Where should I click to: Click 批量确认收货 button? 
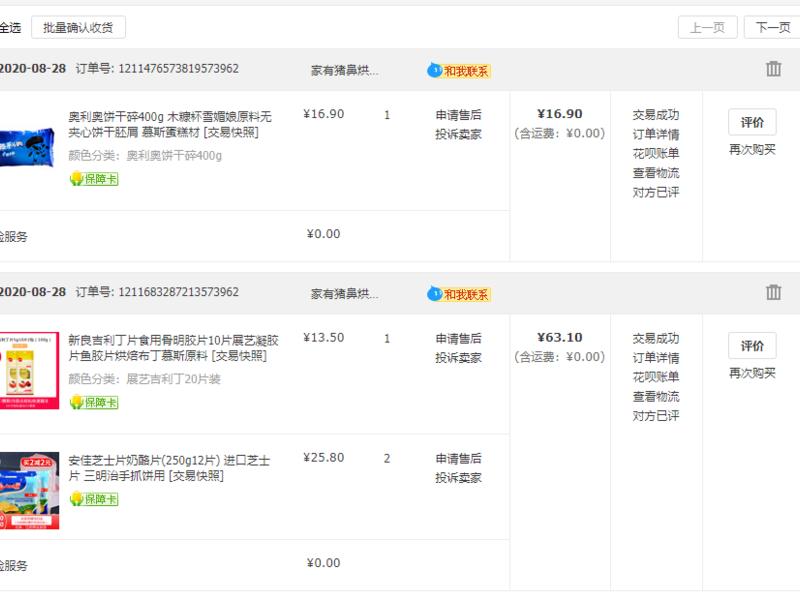(78, 27)
